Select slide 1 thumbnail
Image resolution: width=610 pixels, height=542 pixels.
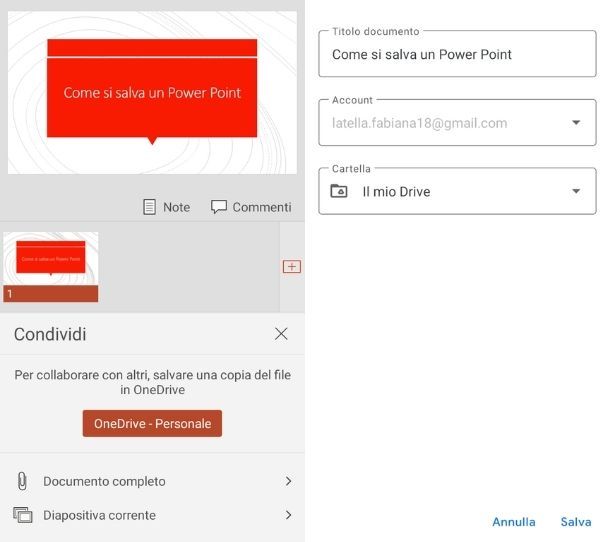(x=51, y=267)
